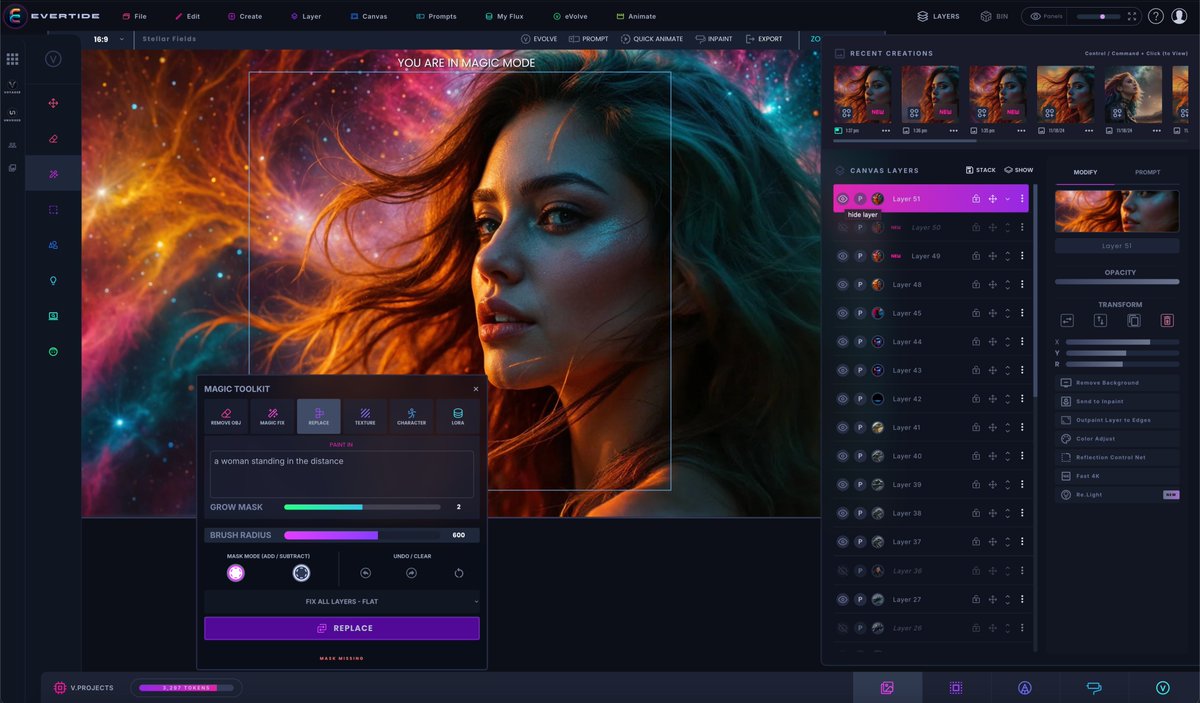The image size is (1200, 703).
Task: Click Export in canvas toolbar
Action: pos(764,39)
